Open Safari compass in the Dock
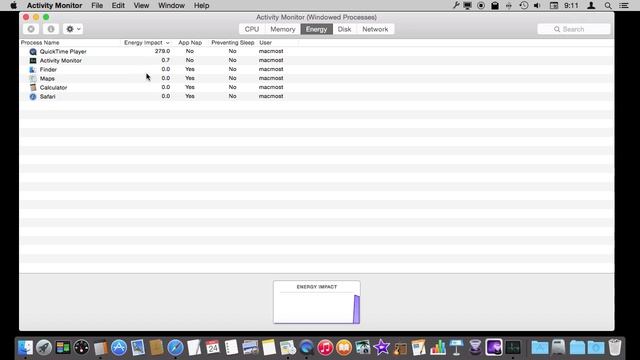The height and width of the screenshot is (360, 640). click(175, 348)
